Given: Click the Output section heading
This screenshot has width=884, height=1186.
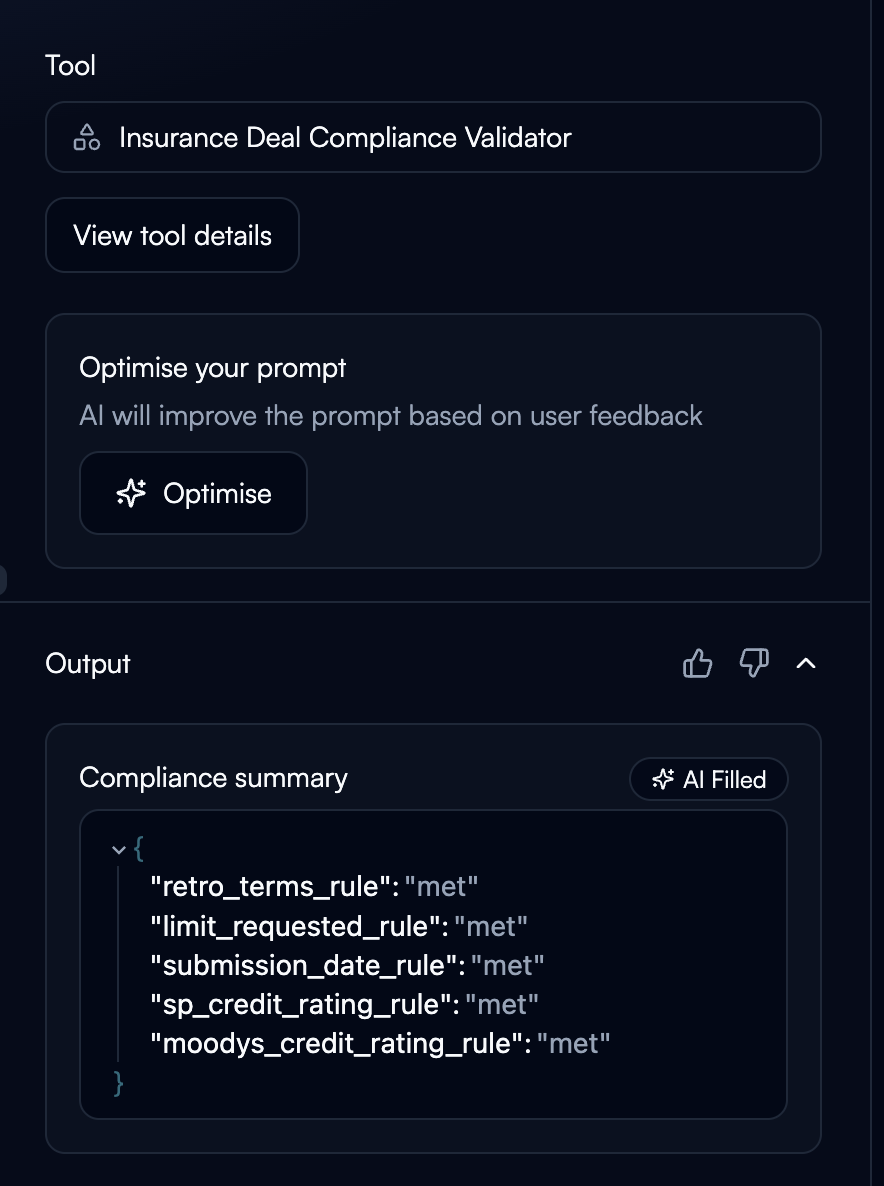Looking at the screenshot, I should tap(87, 662).
